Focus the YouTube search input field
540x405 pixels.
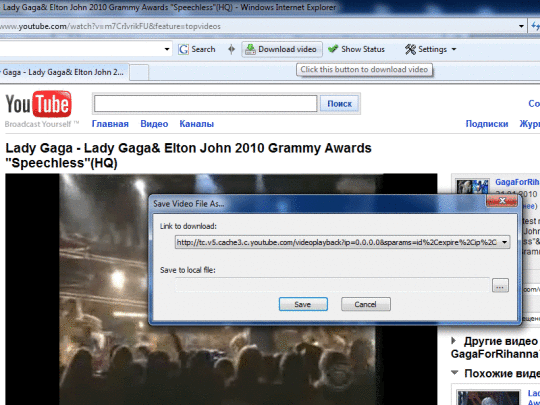coord(206,103)
